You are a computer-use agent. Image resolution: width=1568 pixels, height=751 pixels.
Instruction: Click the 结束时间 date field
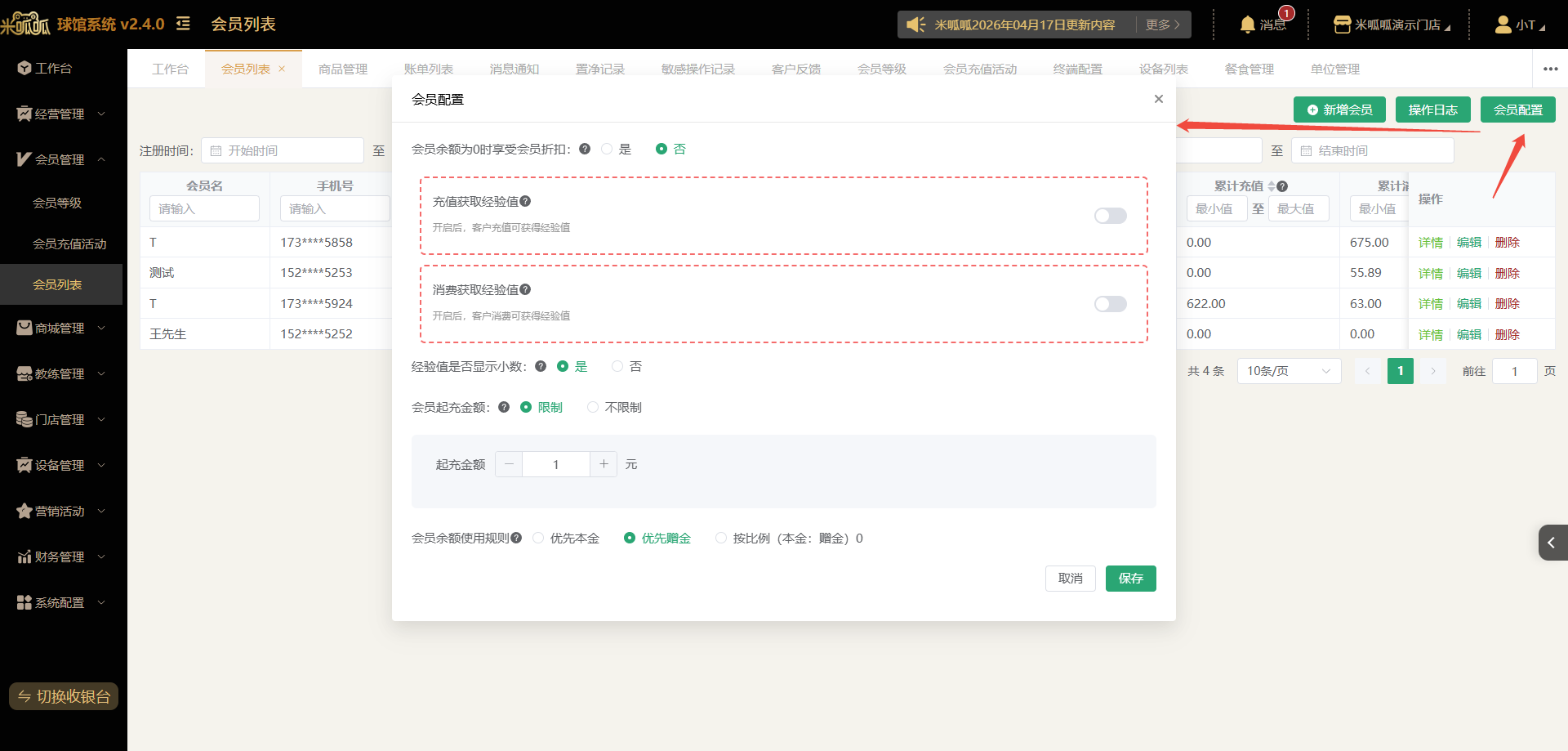coord(1373,150)
